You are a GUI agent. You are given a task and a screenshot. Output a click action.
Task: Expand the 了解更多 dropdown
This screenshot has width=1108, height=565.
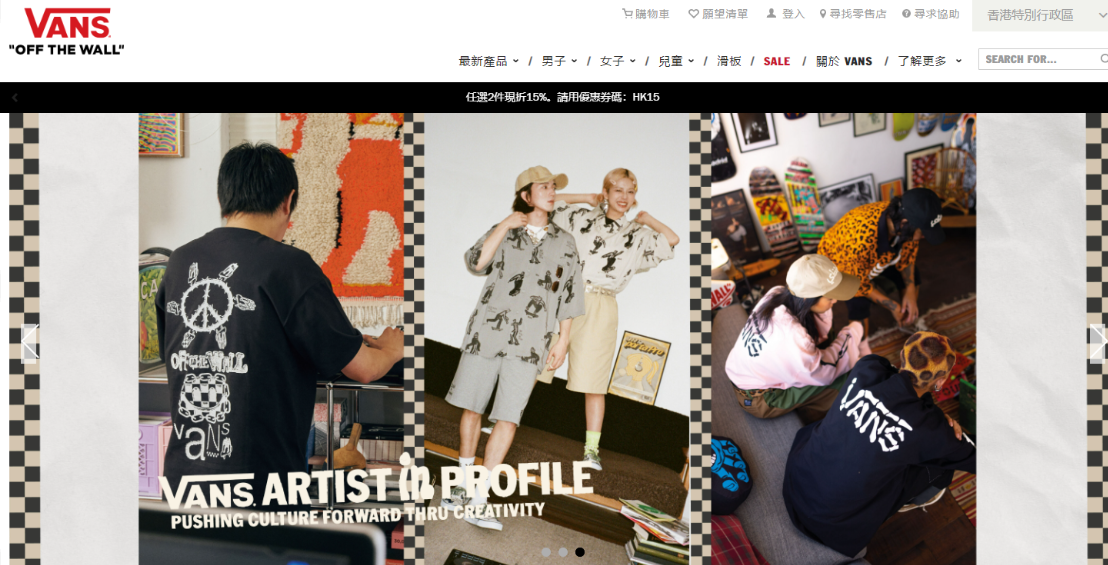coord(930,61)
